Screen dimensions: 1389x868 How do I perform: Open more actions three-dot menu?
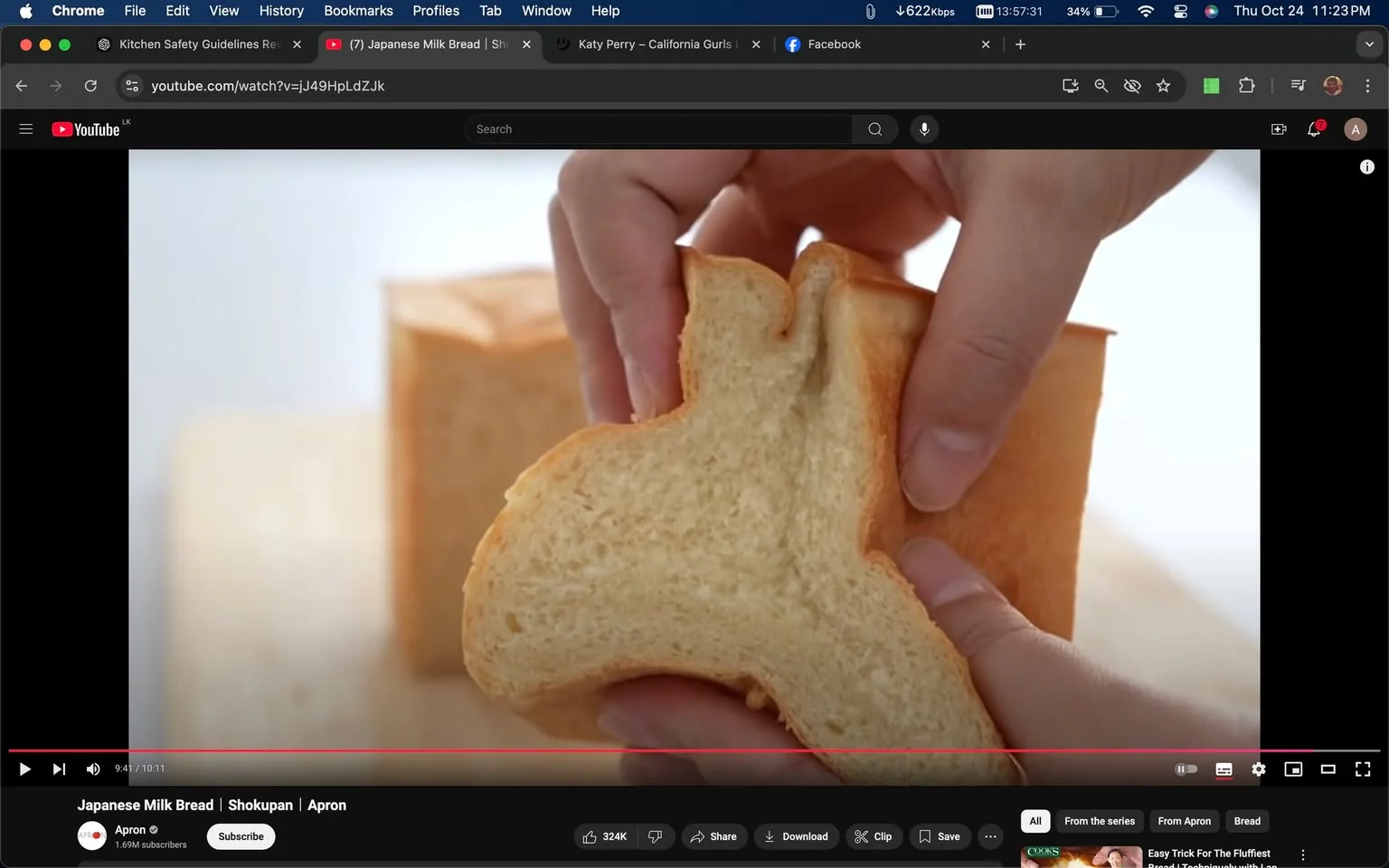[x=991, y=836]
